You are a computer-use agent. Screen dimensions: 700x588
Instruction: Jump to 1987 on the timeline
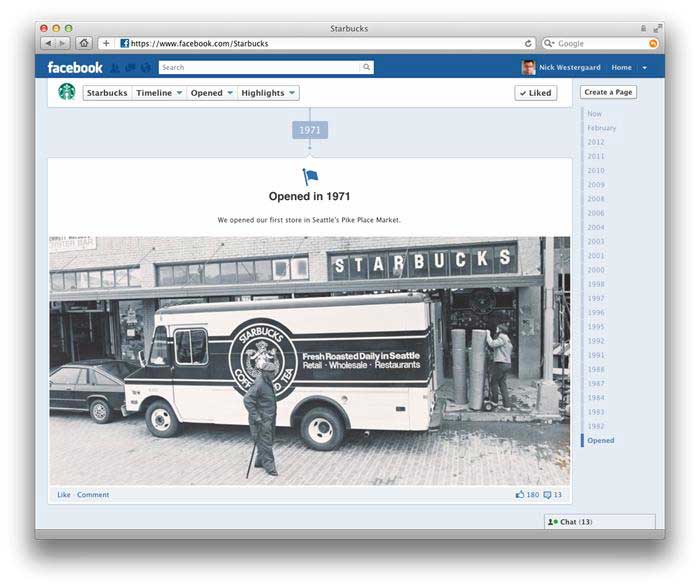pyautogui.click(x=596, y=384)
